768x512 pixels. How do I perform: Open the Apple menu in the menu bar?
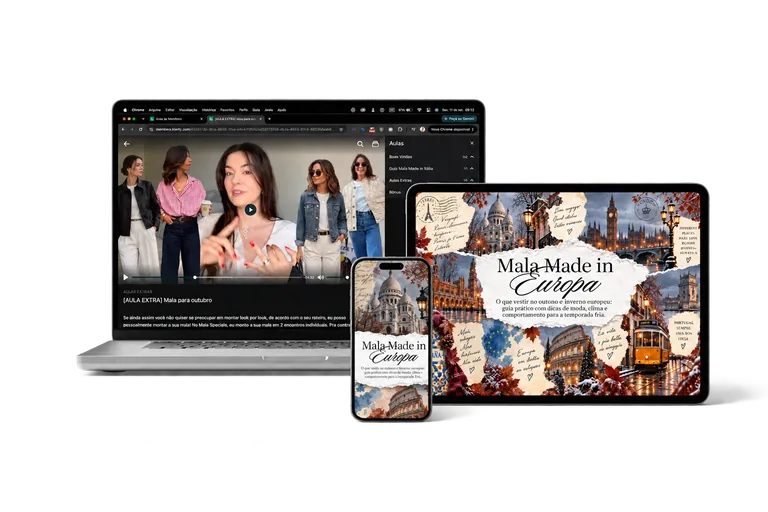point(125,110)
